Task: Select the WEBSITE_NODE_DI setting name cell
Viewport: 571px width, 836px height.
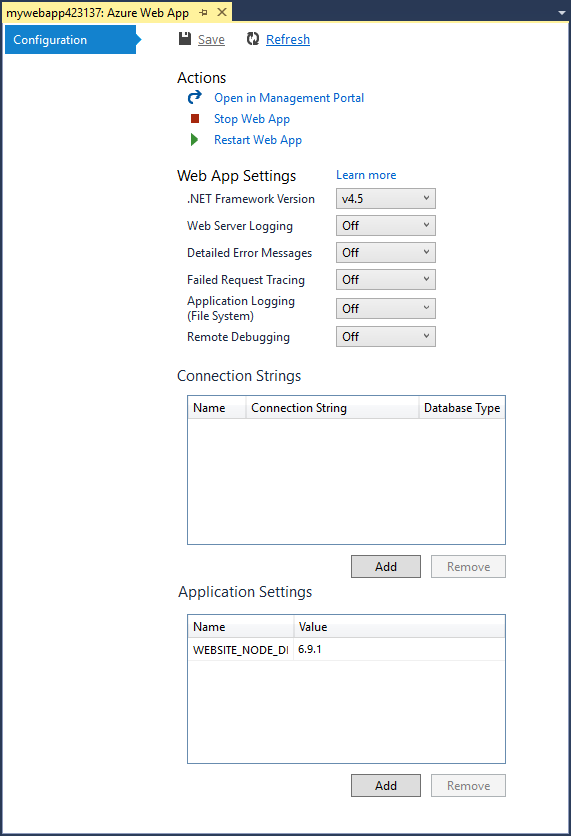Action: click(240, 649)
